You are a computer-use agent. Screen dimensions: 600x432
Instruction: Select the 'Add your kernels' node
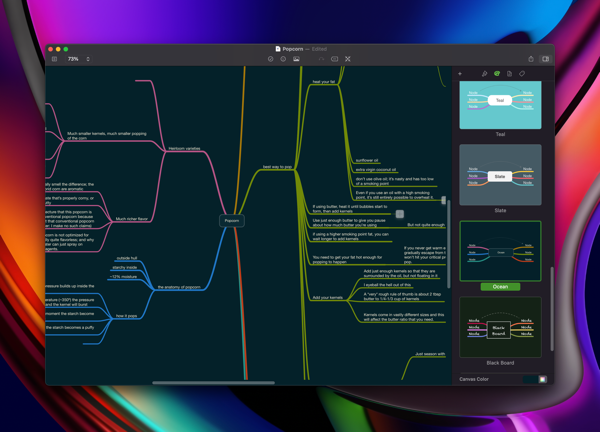pyautogui.click(x=328, y=298)
